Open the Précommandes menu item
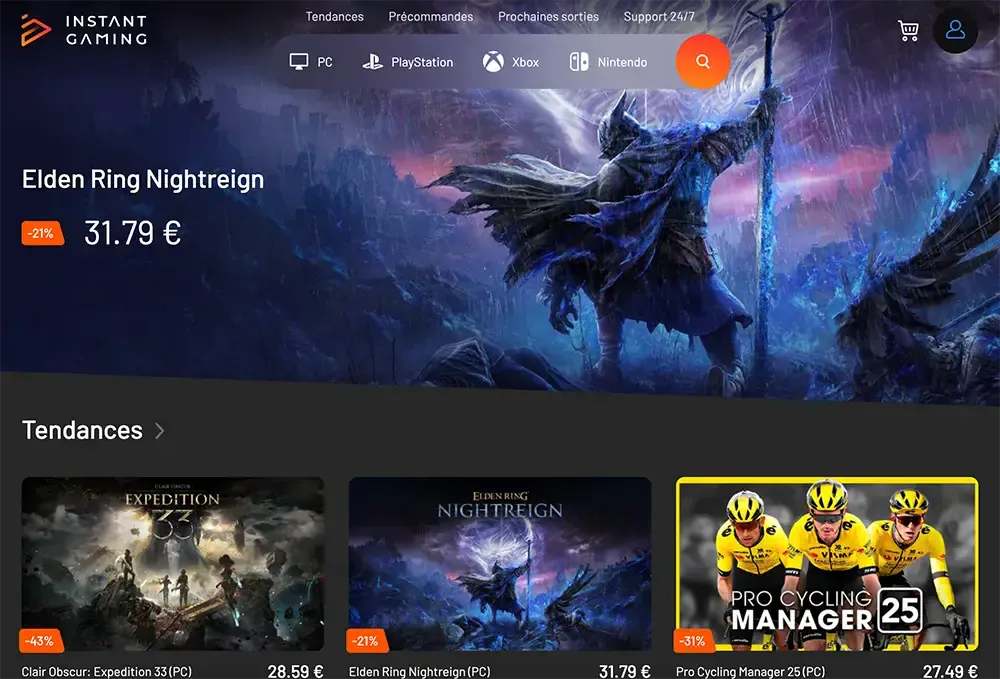Screen dimensions: 1000x679 point(430,17)
